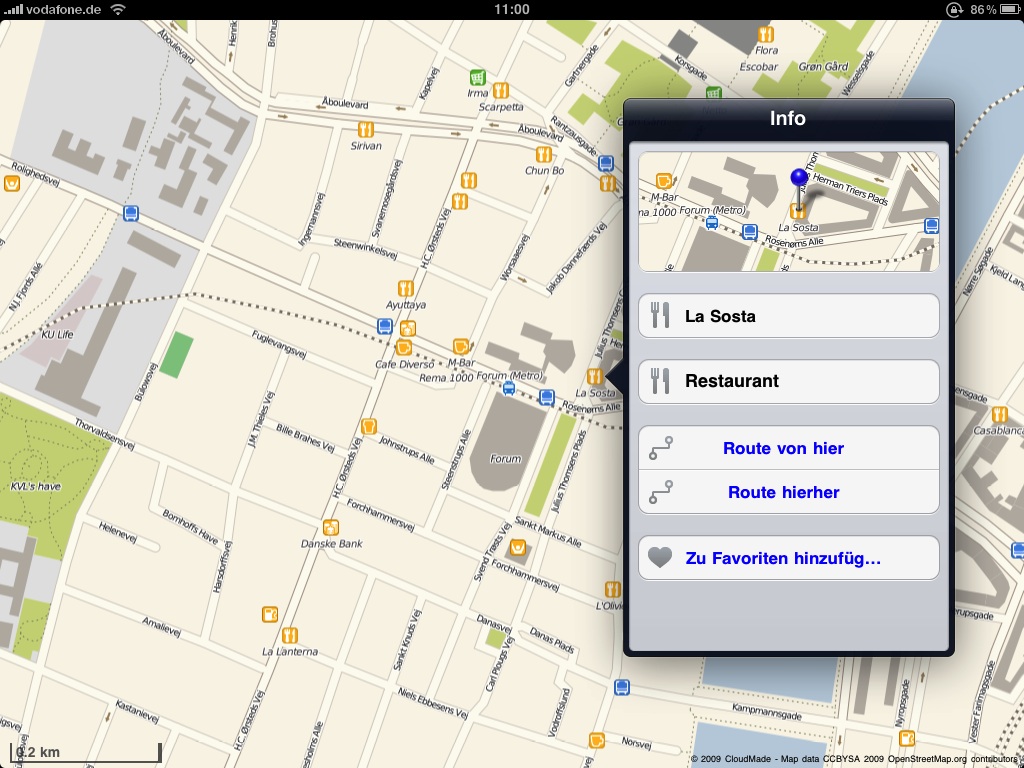Select the Danske Bank marker icon

pyautogui.click(x=331, y=527)
